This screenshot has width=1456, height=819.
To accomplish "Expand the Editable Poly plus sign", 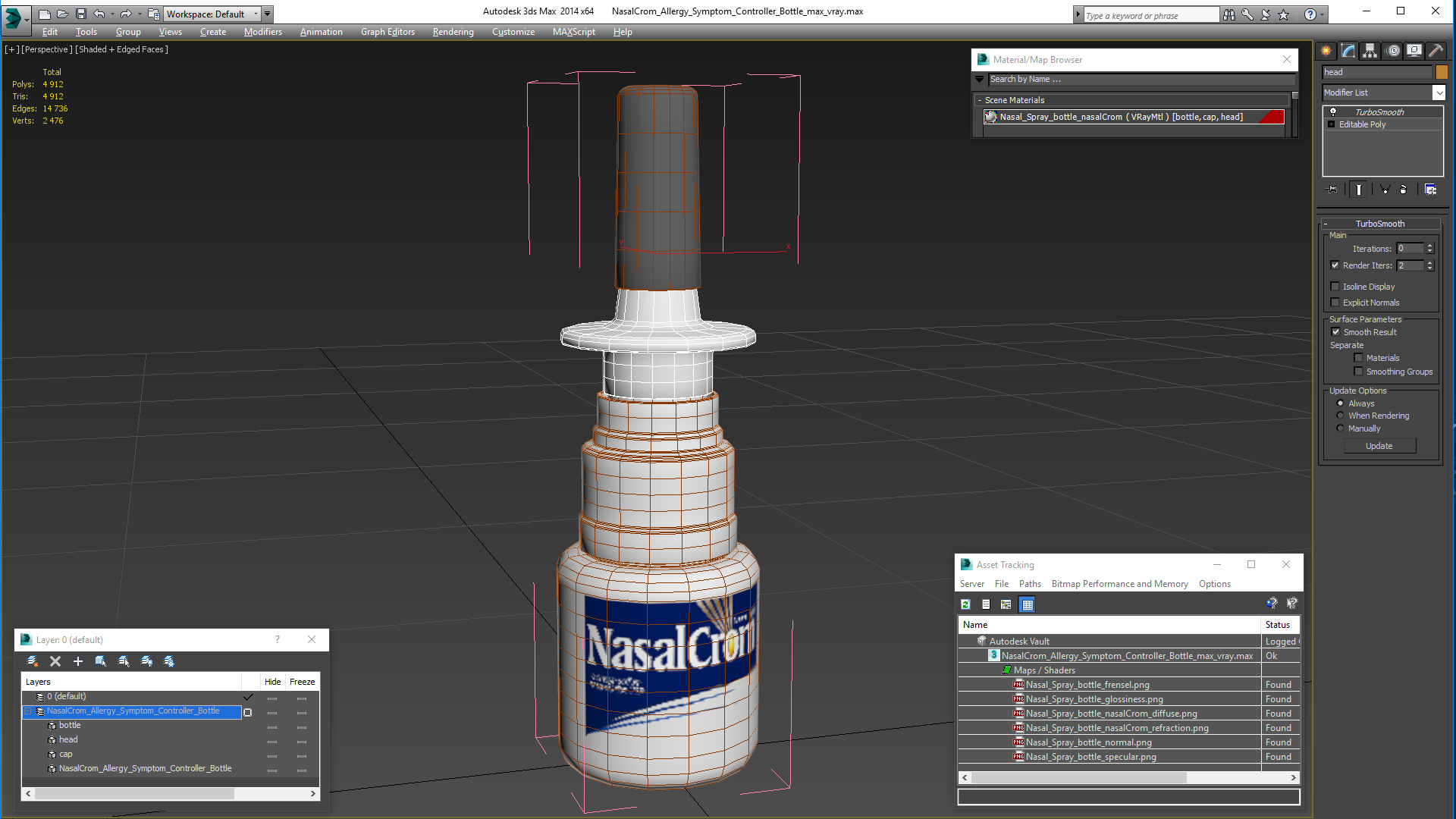I will coord(1331,124).
